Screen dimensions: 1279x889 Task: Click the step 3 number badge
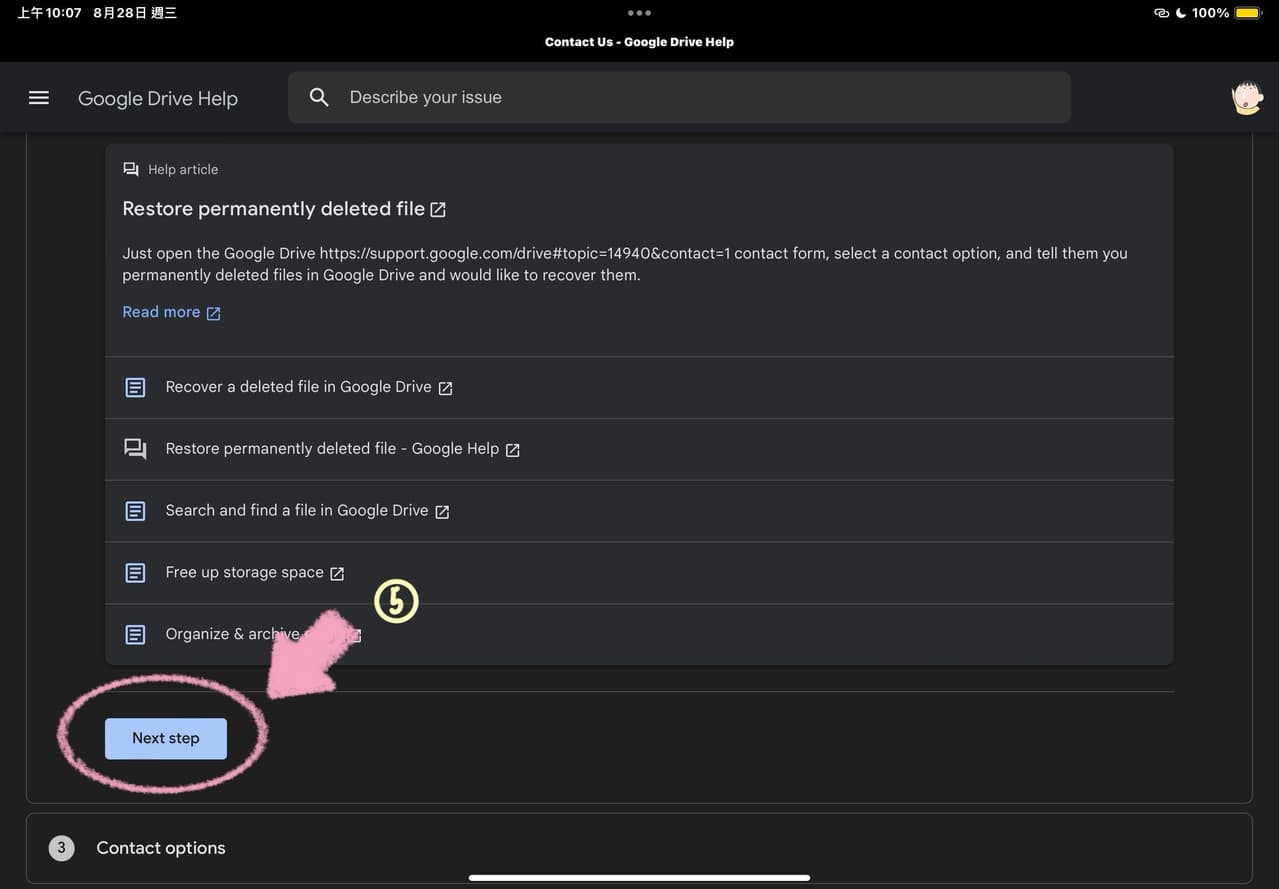pyautogui.click(x=61, y=848)
